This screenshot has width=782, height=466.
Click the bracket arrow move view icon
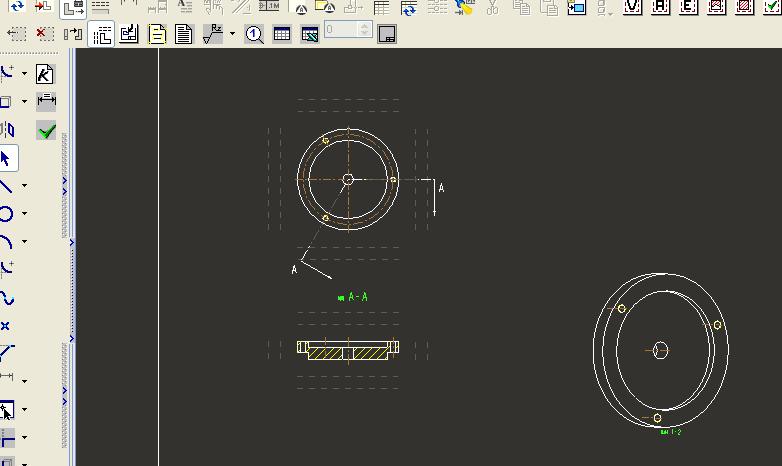[x=73, y=34]
